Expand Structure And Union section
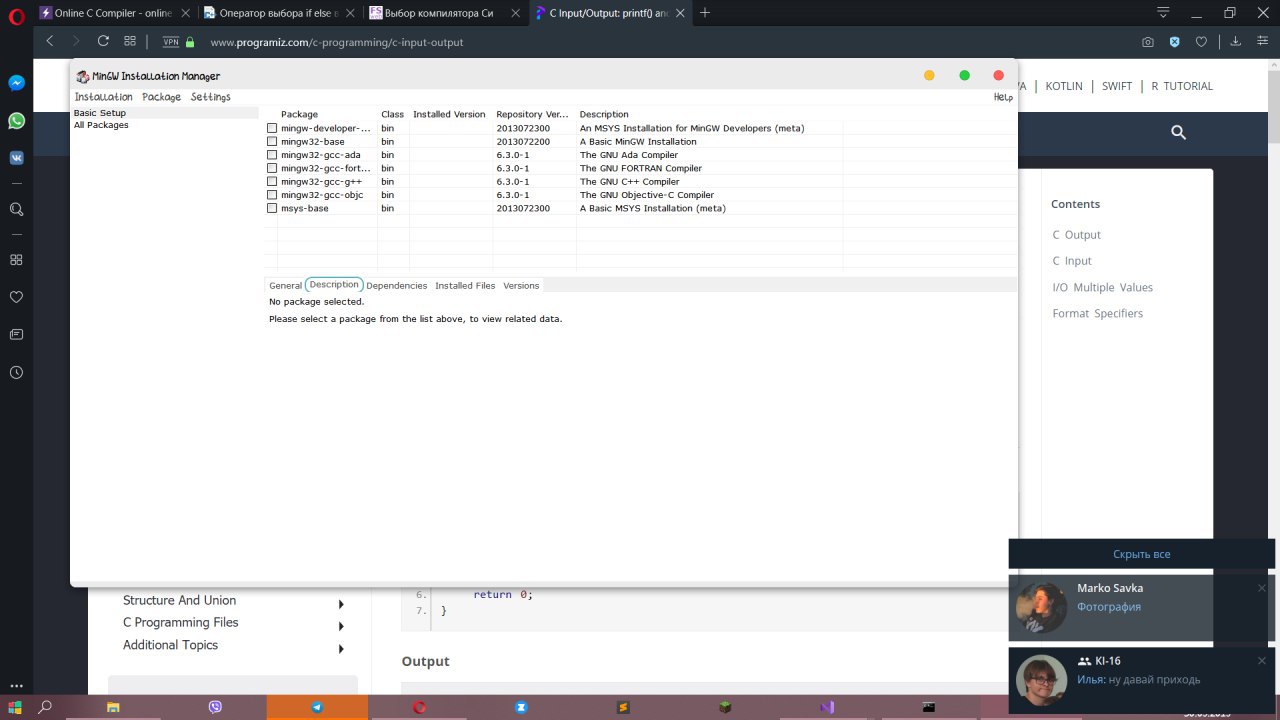This screenshot has width=1280, height=720. 341,604
